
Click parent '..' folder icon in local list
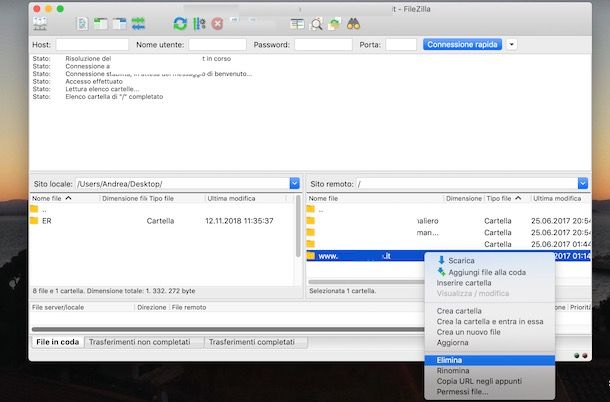point(34,209)
